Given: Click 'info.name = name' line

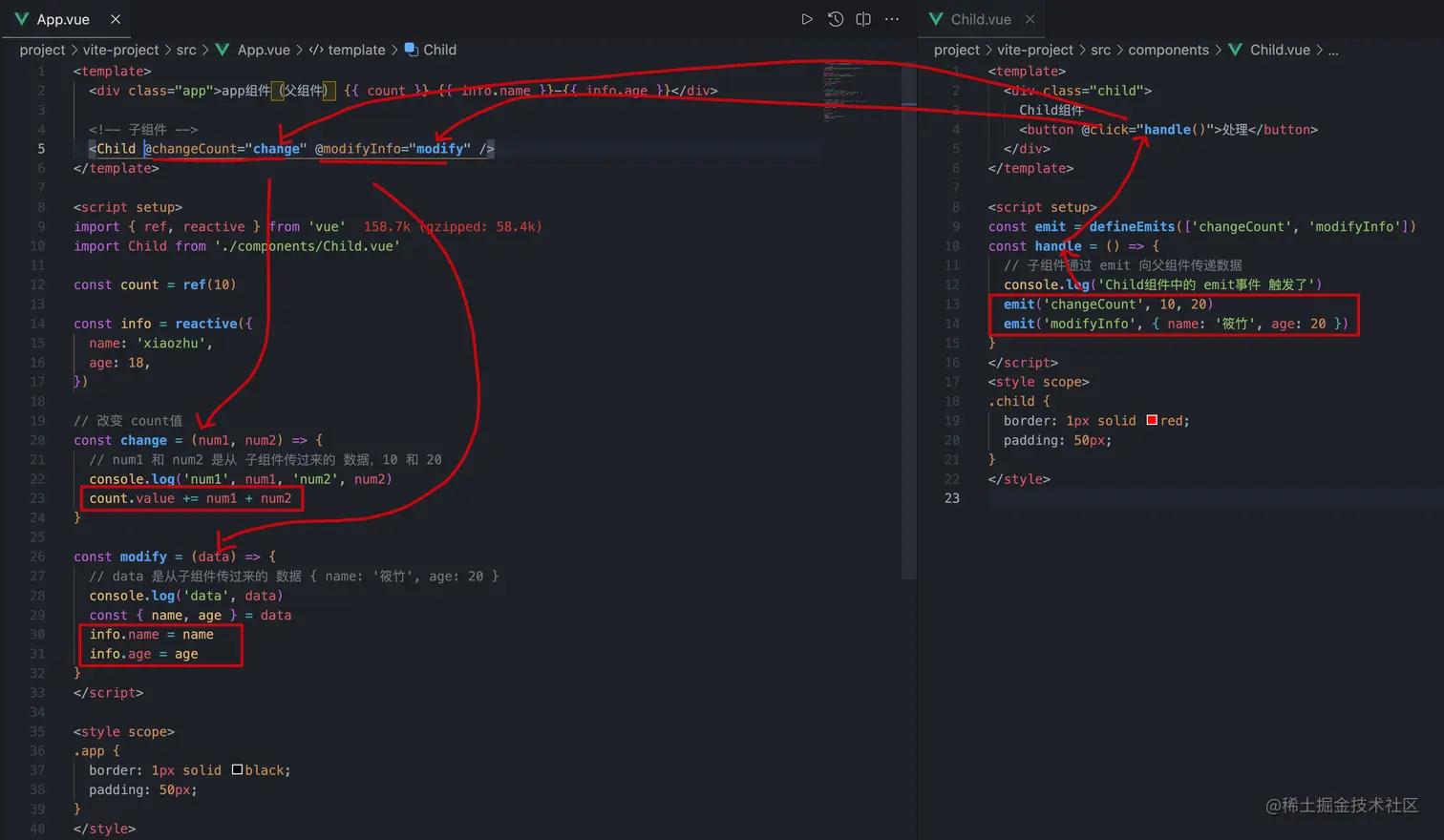Looking at the screenshot, I should pos(151,635).
